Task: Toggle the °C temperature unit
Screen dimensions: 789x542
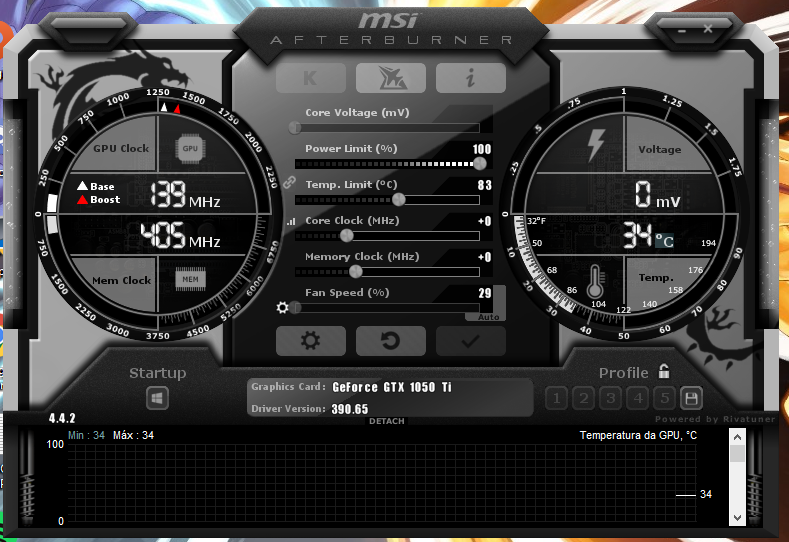Action: coord(664,241)
